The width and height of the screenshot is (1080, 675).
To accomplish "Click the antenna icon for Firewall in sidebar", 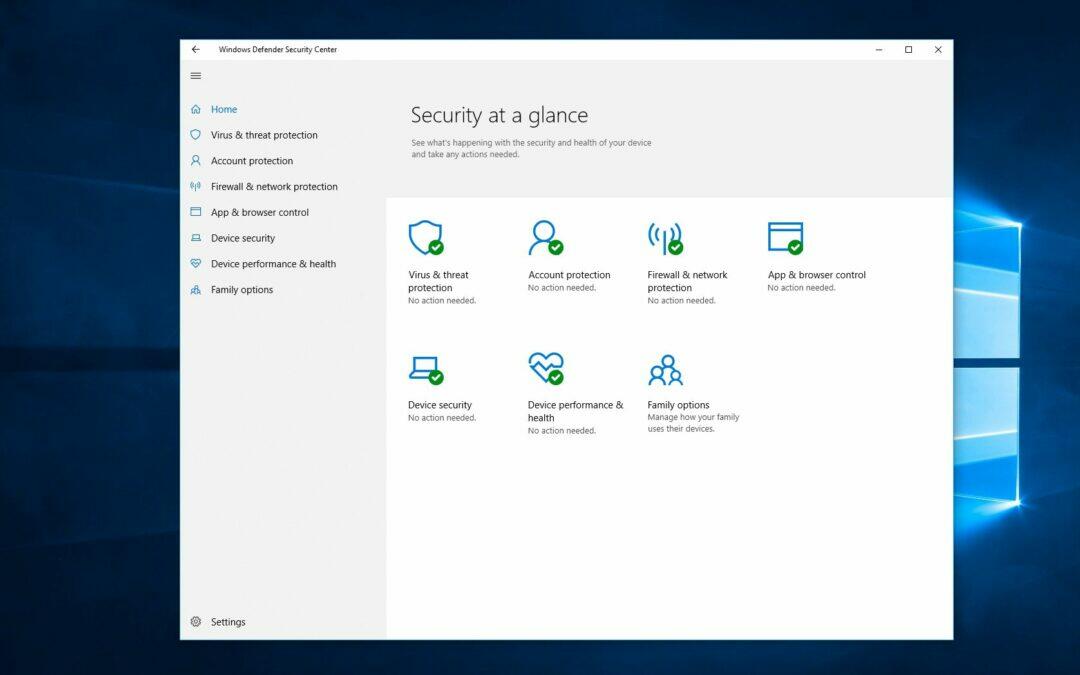I will point(196,187).
